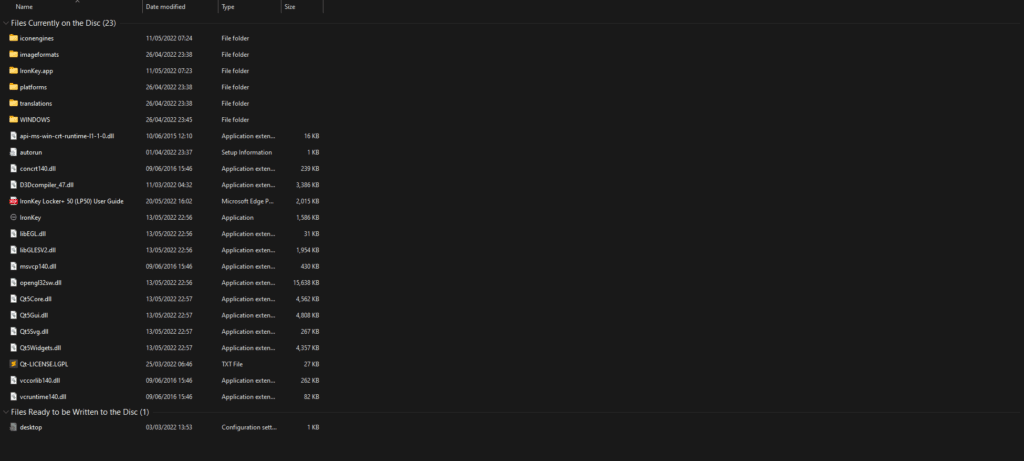The height and width of the screenshot is (461, 1024).
Task: Click the Name column header
Action: 25,7
